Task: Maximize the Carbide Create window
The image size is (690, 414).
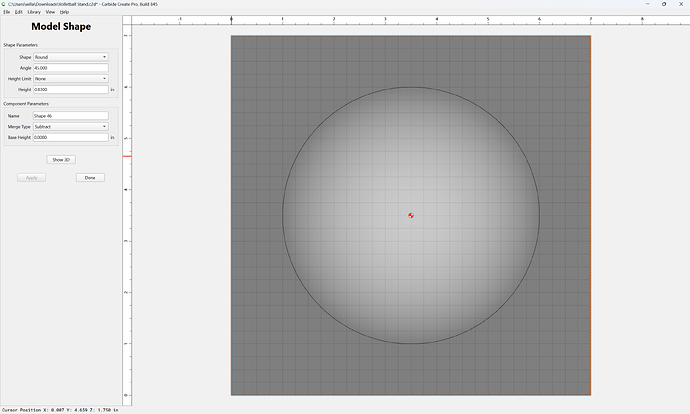Action: tap(664, 4)
